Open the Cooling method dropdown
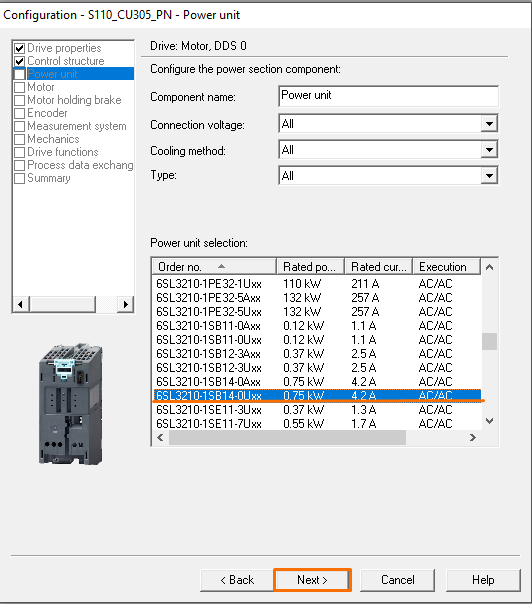Screen dimensions: 532x604 click(489, 150)
